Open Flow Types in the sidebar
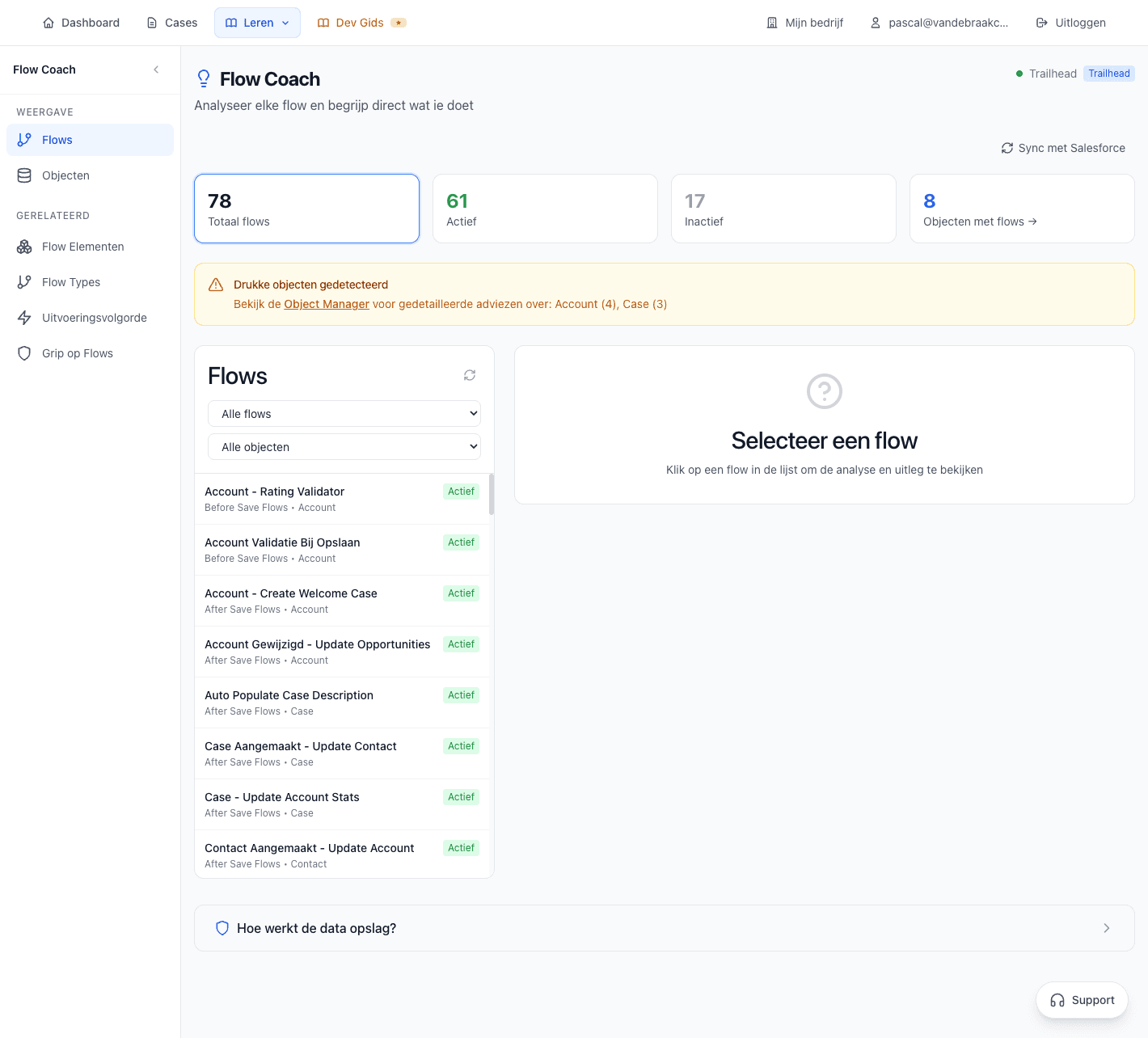This screenshot has height=1038, width=1148. pos(90,282)
